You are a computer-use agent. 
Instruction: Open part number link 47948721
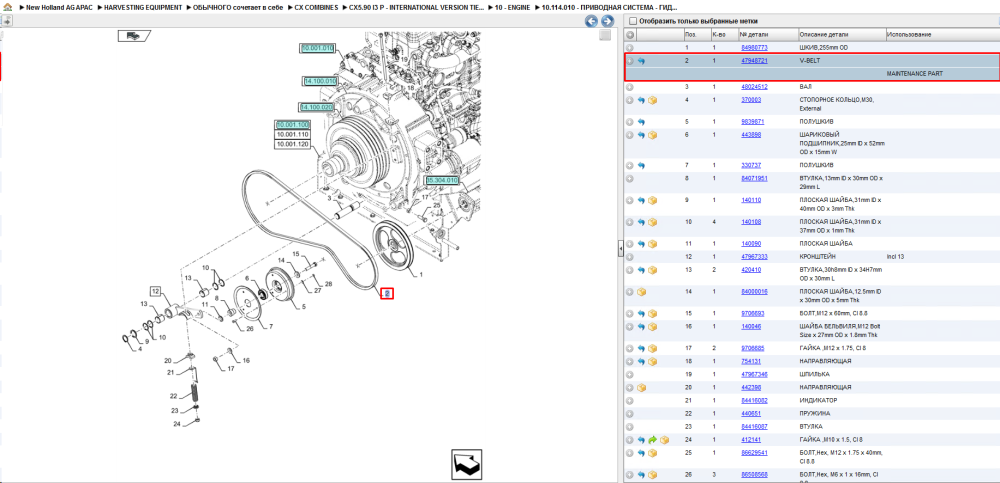[754, 61]
